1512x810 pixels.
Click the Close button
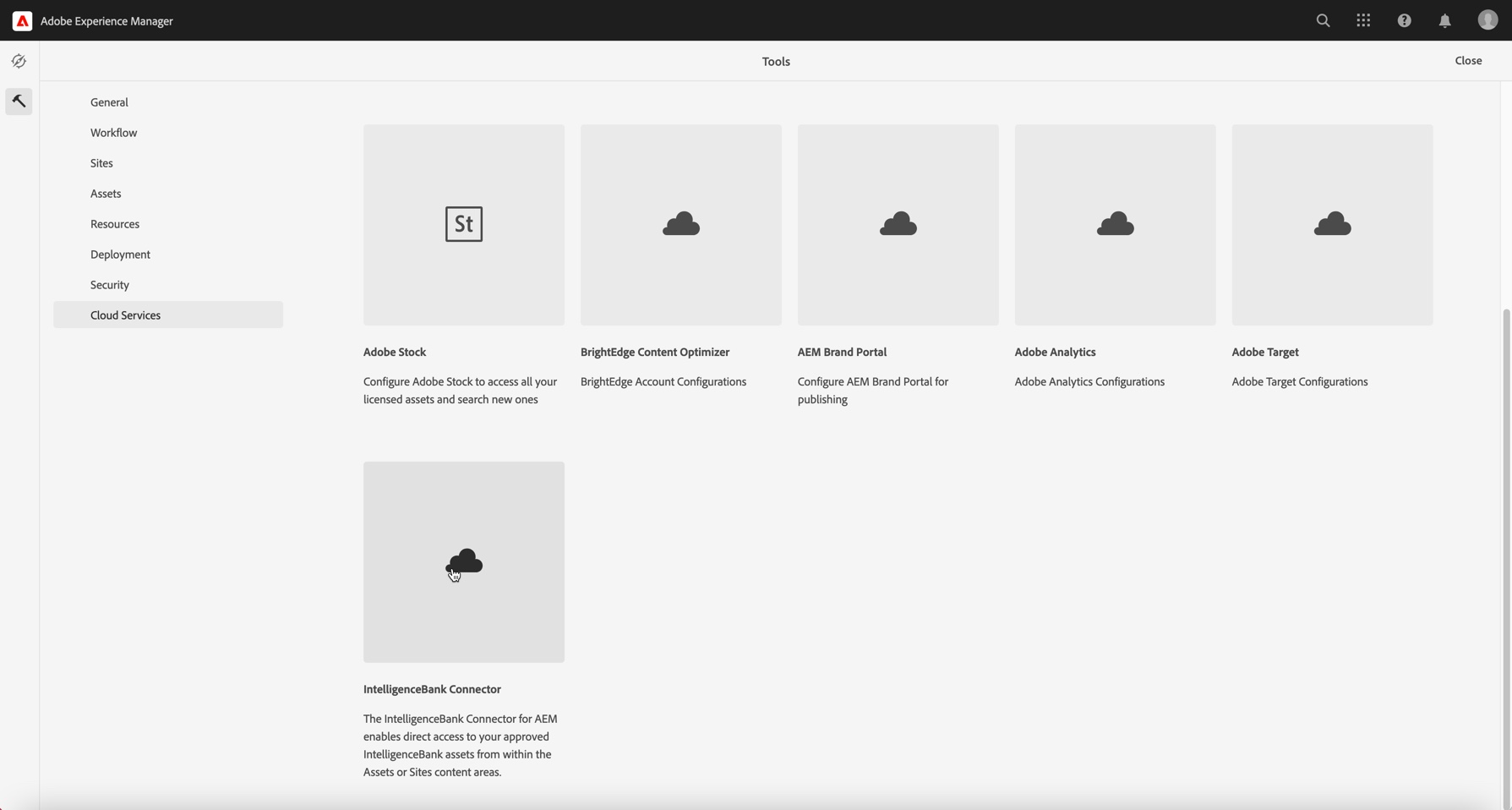coord(1468,61)
